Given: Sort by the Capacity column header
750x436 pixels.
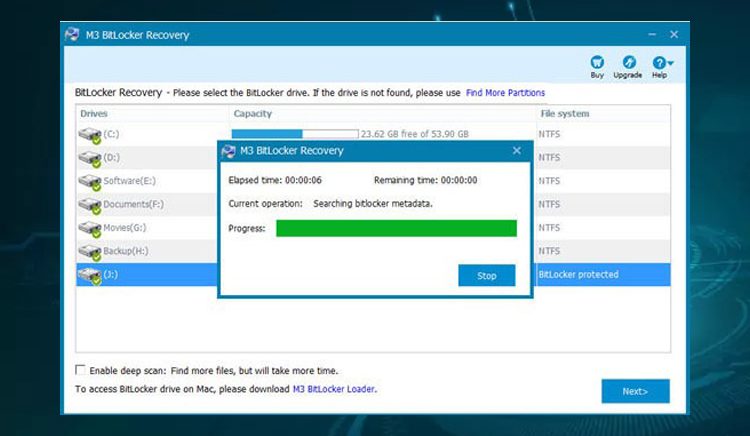Looking at the screenshot, I should click(x=253, y=114).
